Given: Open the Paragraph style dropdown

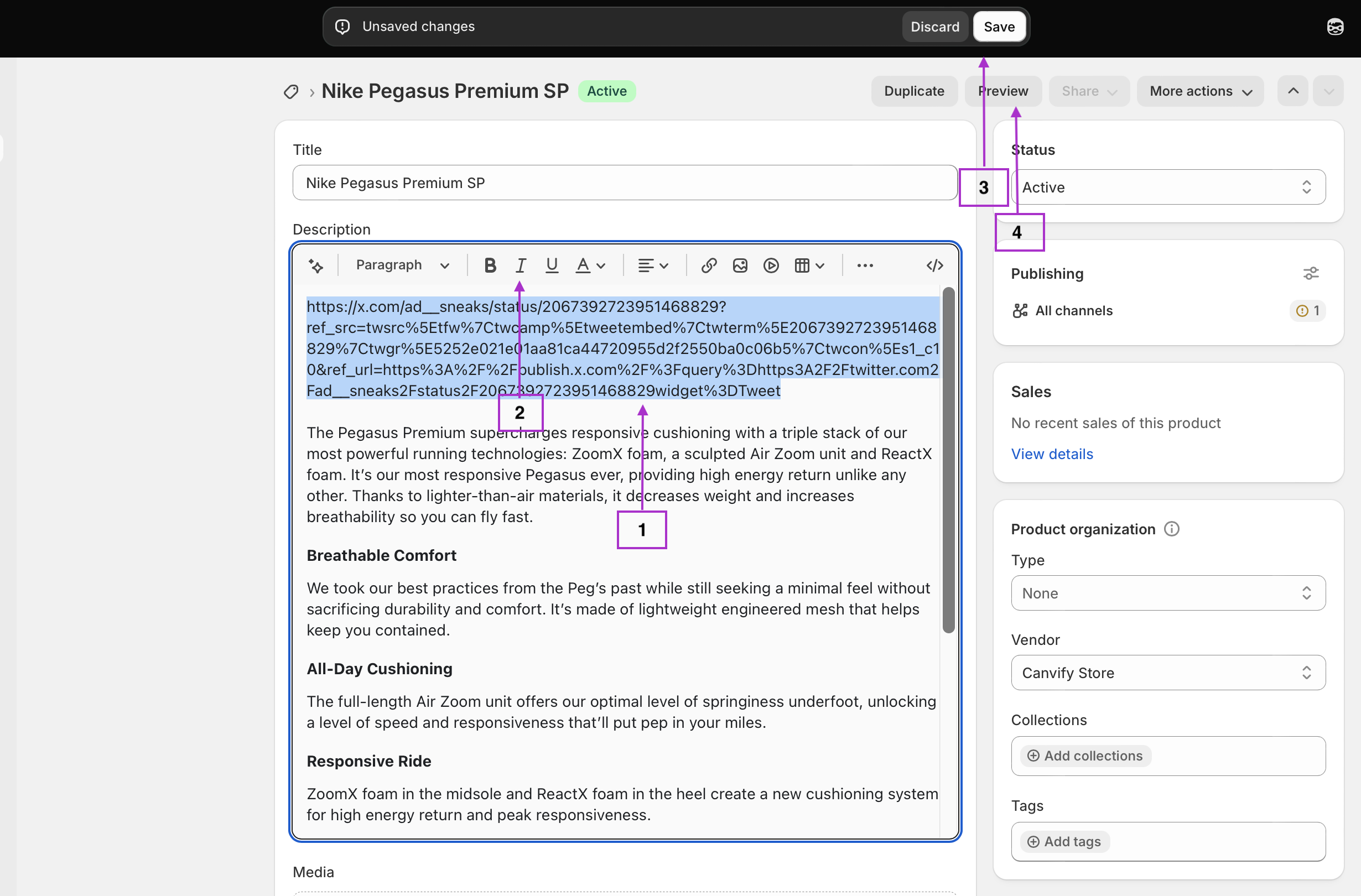Looking at the screenshot, I should 403,265.
